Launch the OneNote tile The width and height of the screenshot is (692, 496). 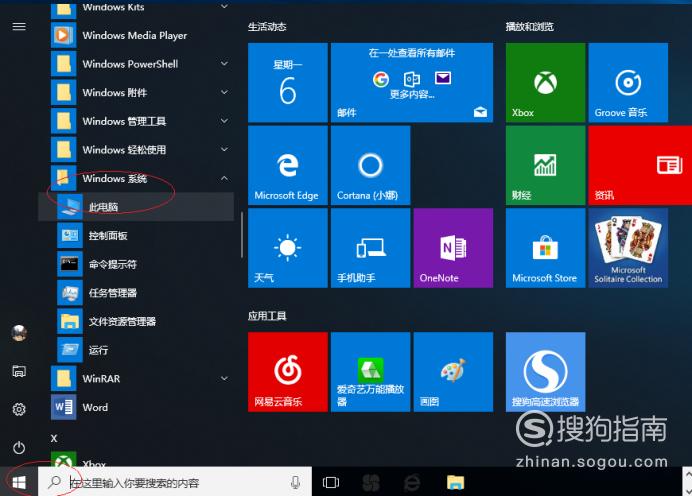[x=453, y=248]
